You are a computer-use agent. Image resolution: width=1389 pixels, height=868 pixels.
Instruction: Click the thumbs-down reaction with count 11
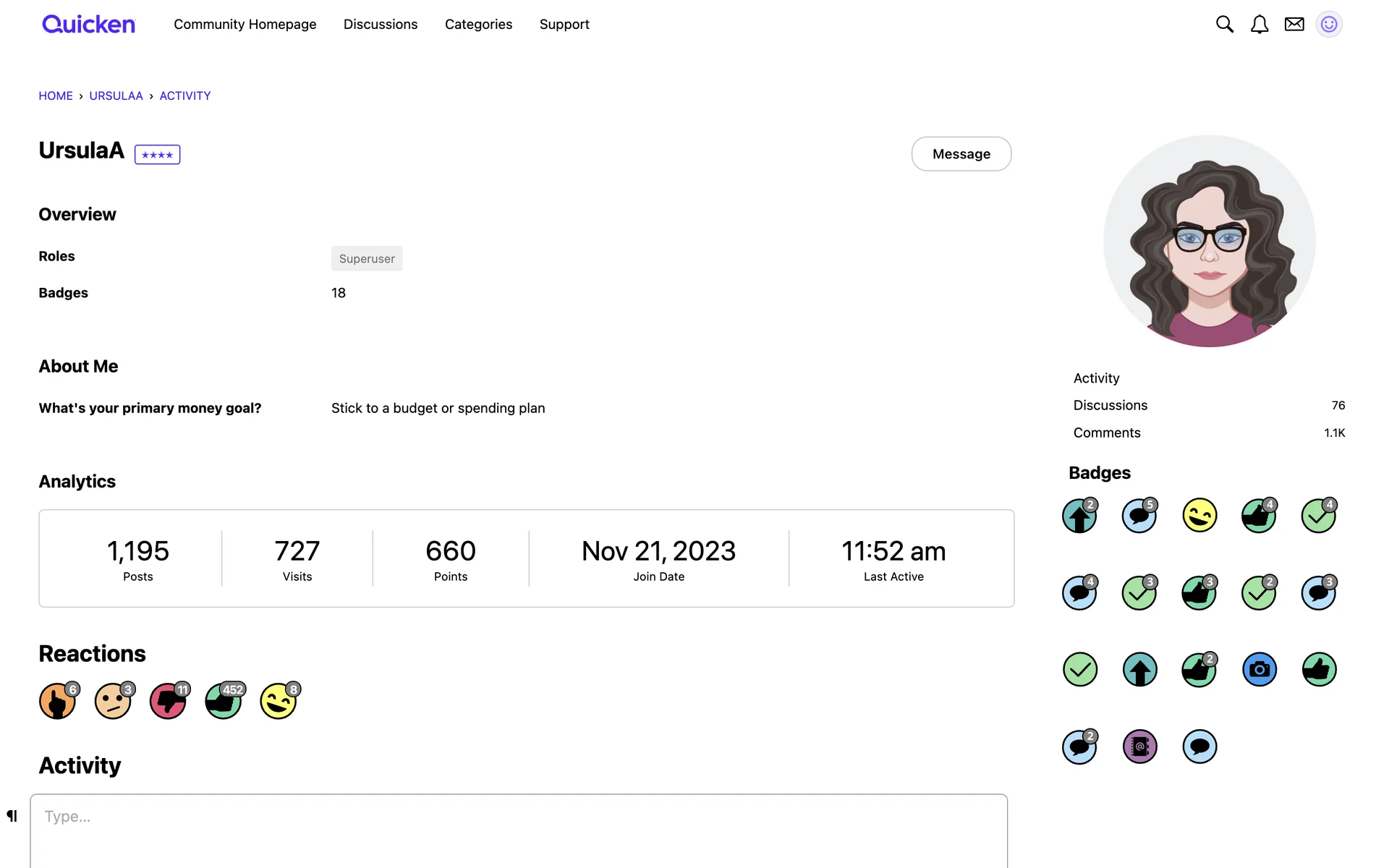(x=168, y=701)
